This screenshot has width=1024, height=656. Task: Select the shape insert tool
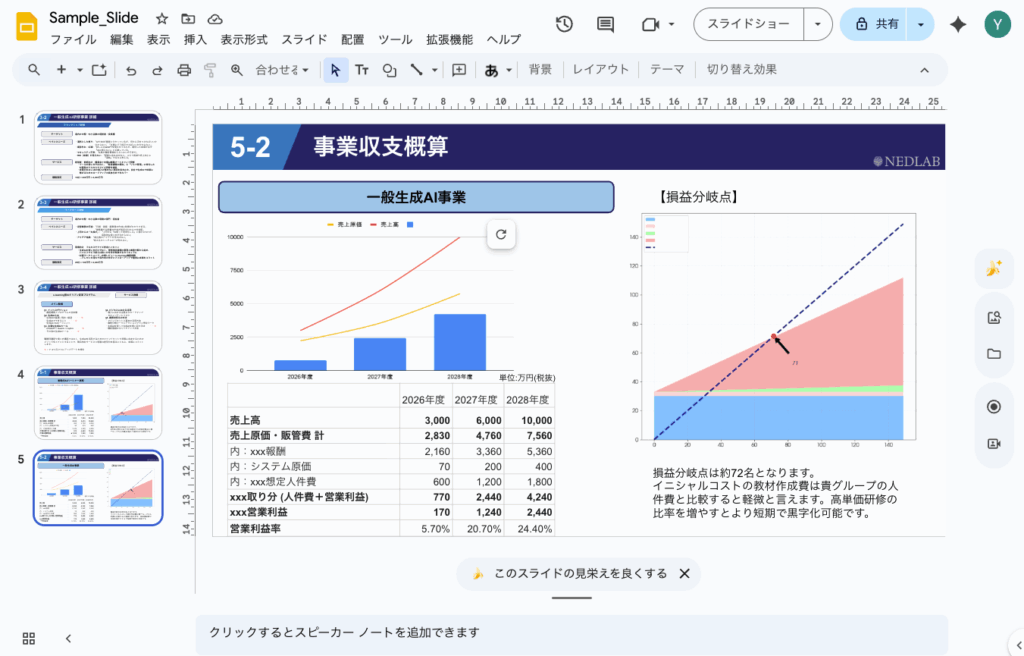click(x=389, y=70)
